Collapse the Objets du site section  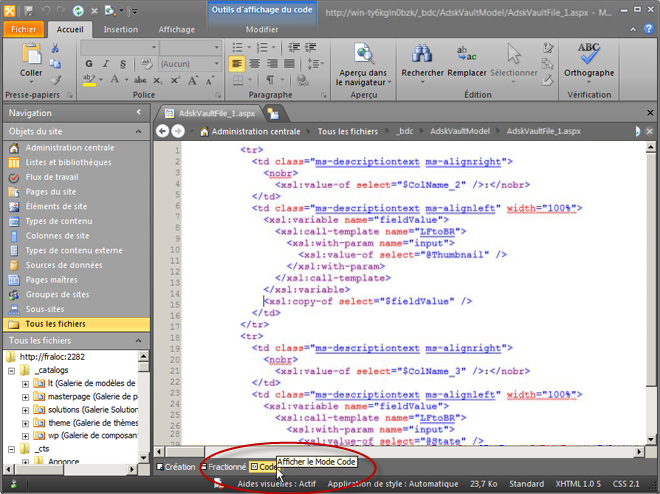(x=138, y=132)
